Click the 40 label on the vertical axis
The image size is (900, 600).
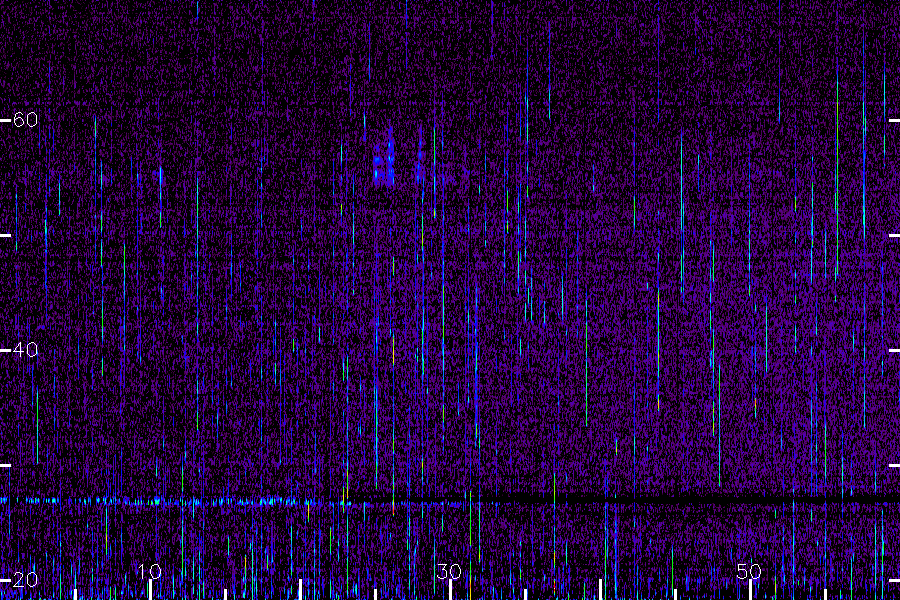25,350
